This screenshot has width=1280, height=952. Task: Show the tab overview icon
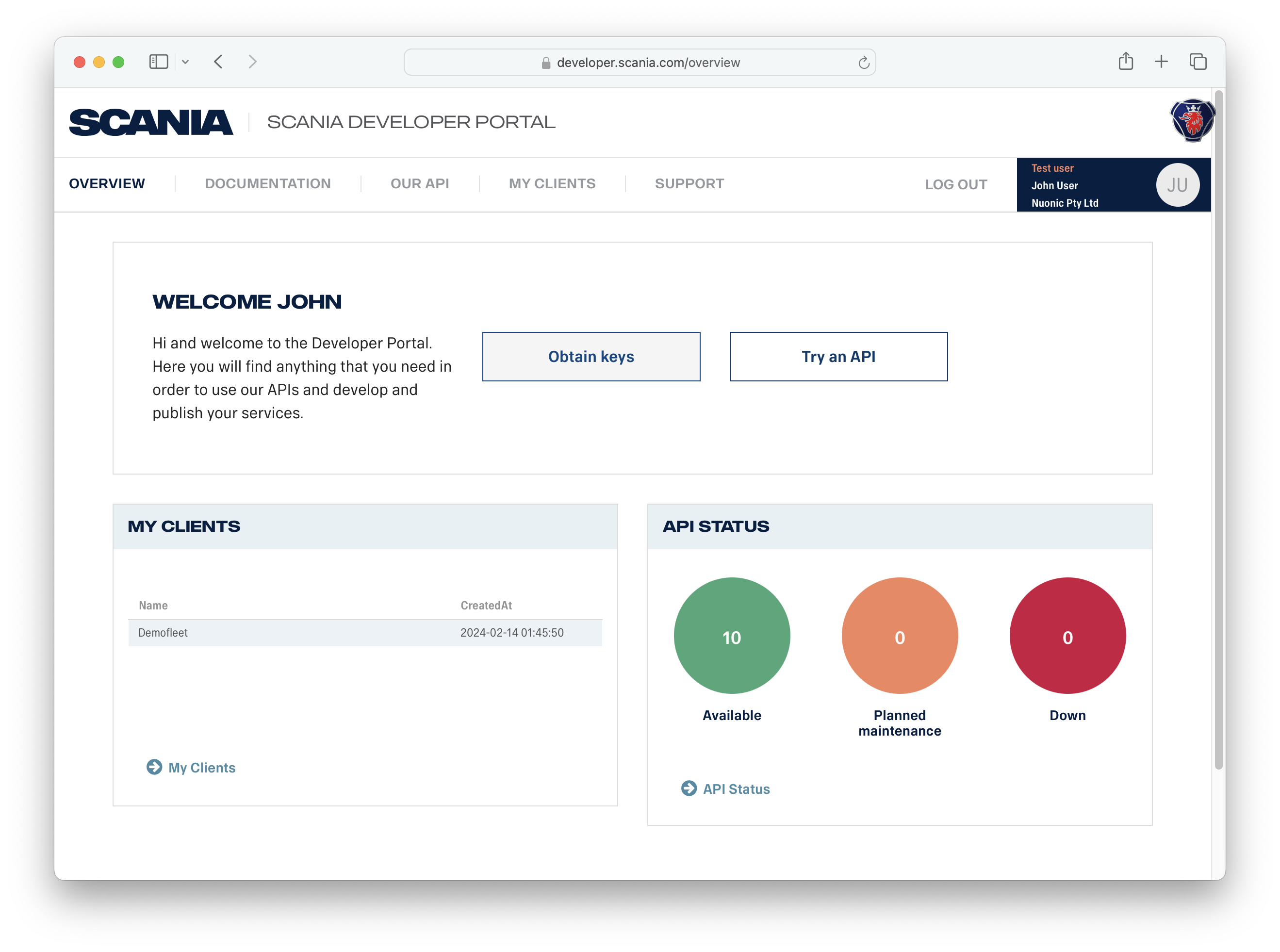pyautogui.click(x=1198, y=62)
